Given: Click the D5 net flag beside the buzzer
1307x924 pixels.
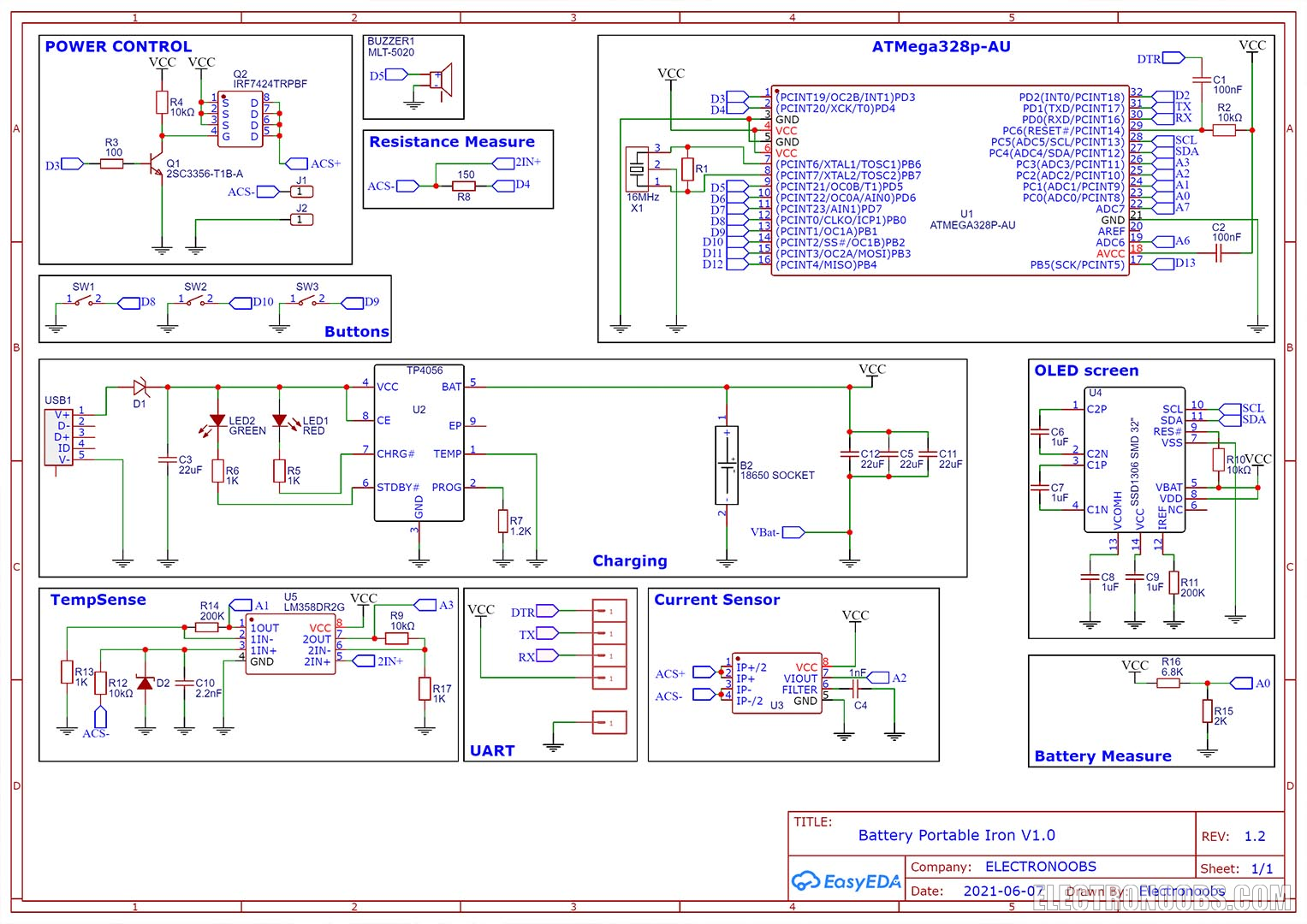Looking at the screenshot, I should (x=389, y=75).
